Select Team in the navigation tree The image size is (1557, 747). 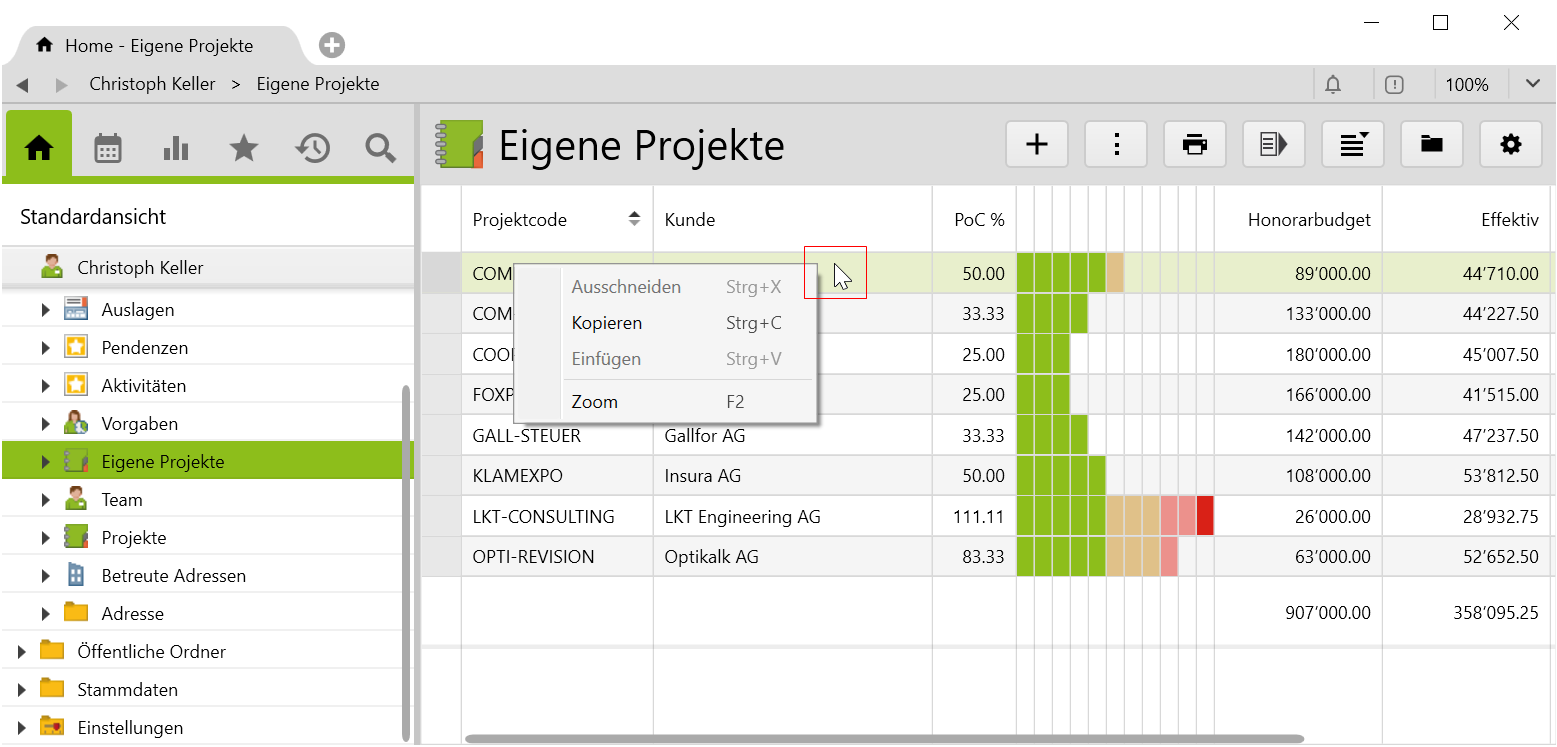121,500
